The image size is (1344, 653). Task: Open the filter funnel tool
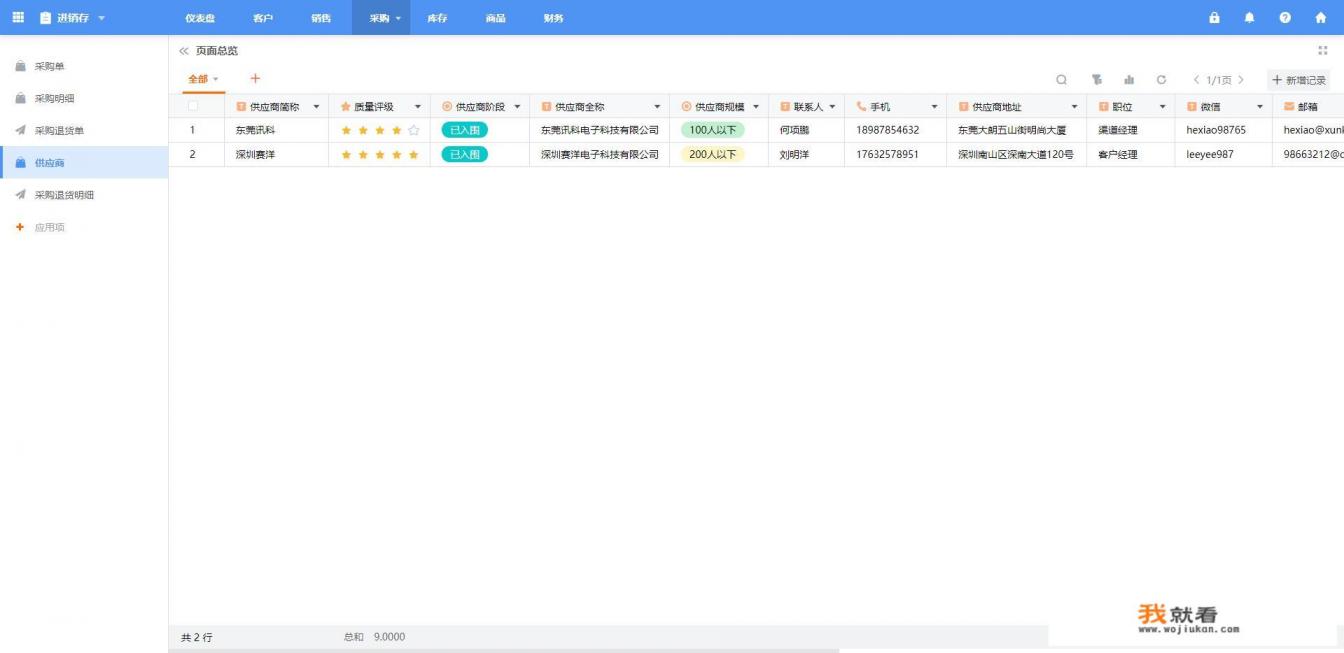point(1097,80)
